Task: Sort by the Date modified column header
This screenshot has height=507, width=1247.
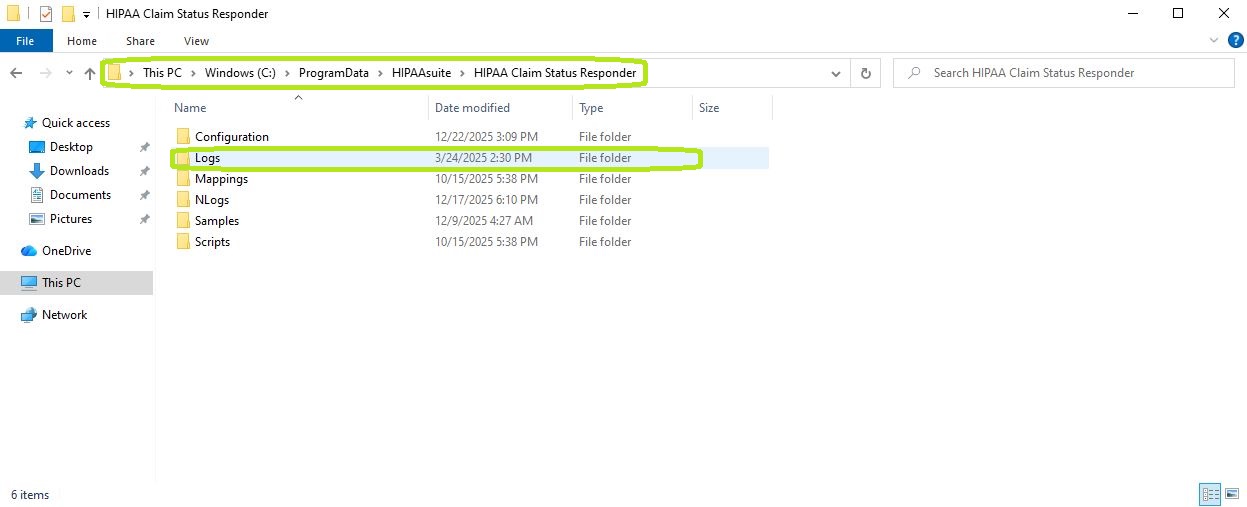Action: 472,108
